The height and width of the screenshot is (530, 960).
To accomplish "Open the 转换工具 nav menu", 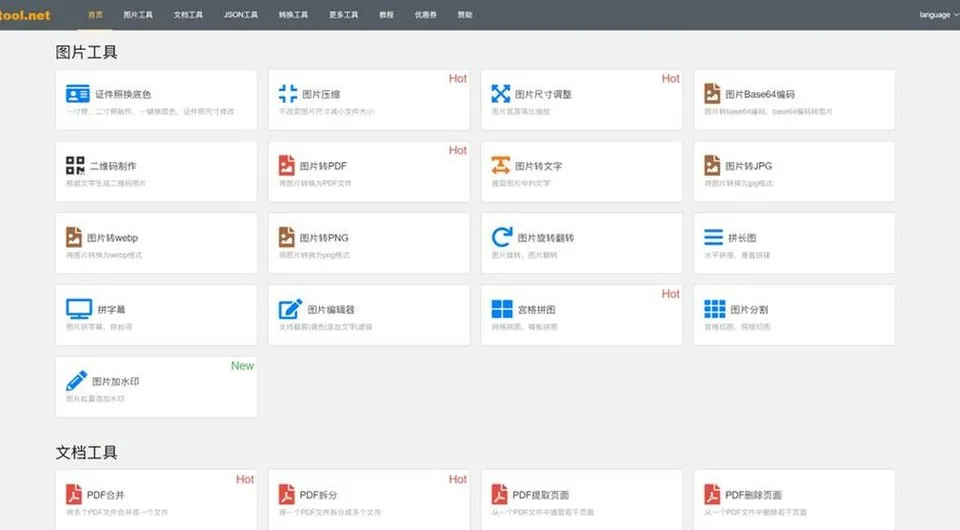I will click(x=293, y=15).
